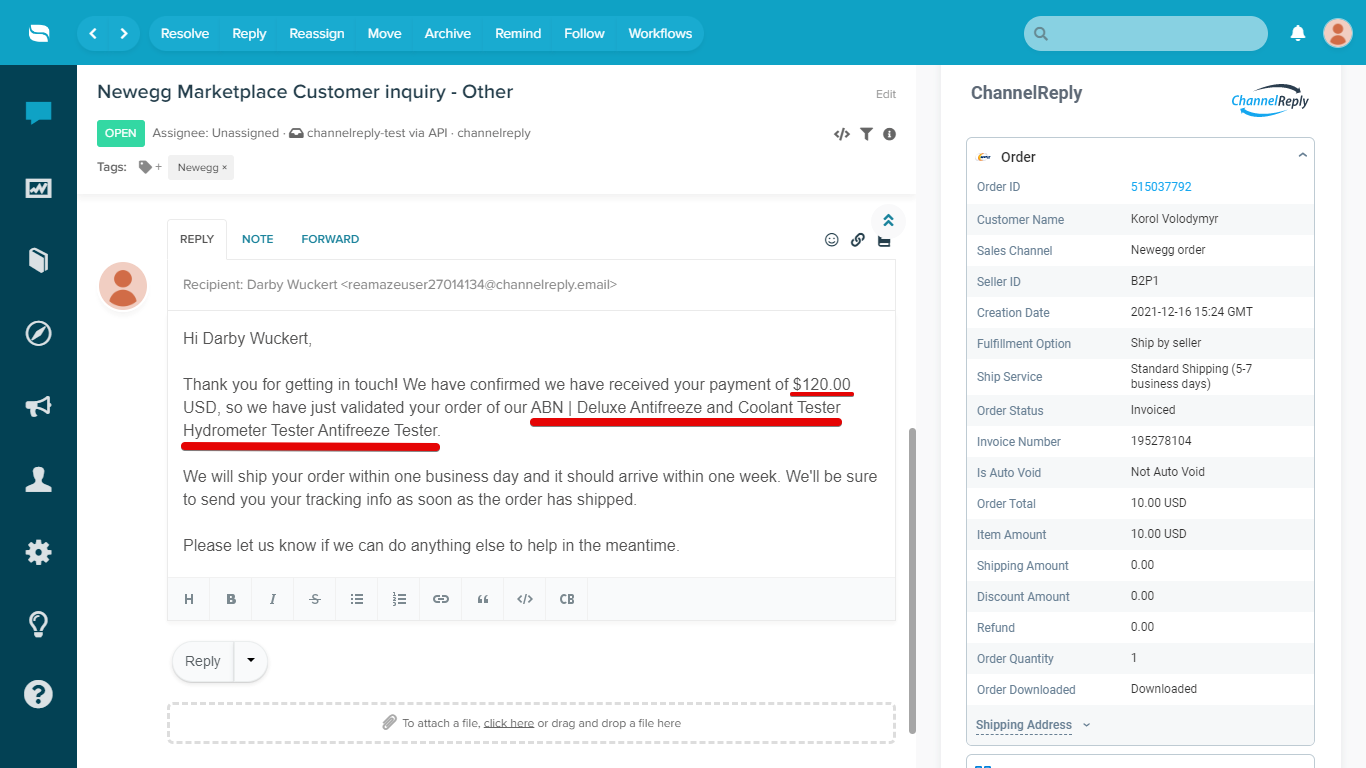
Task: Open the emoji picker smiley icon
Action: point(832,240)
